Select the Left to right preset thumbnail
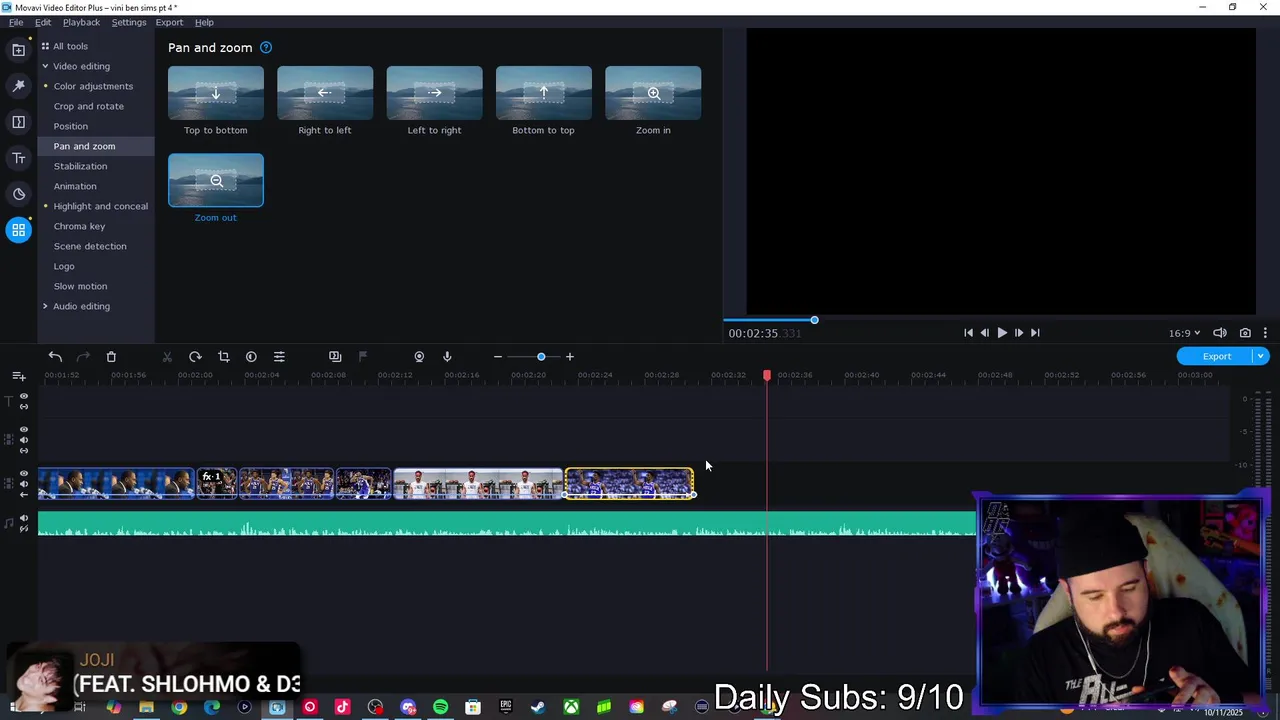 click(x=434, y=93)
